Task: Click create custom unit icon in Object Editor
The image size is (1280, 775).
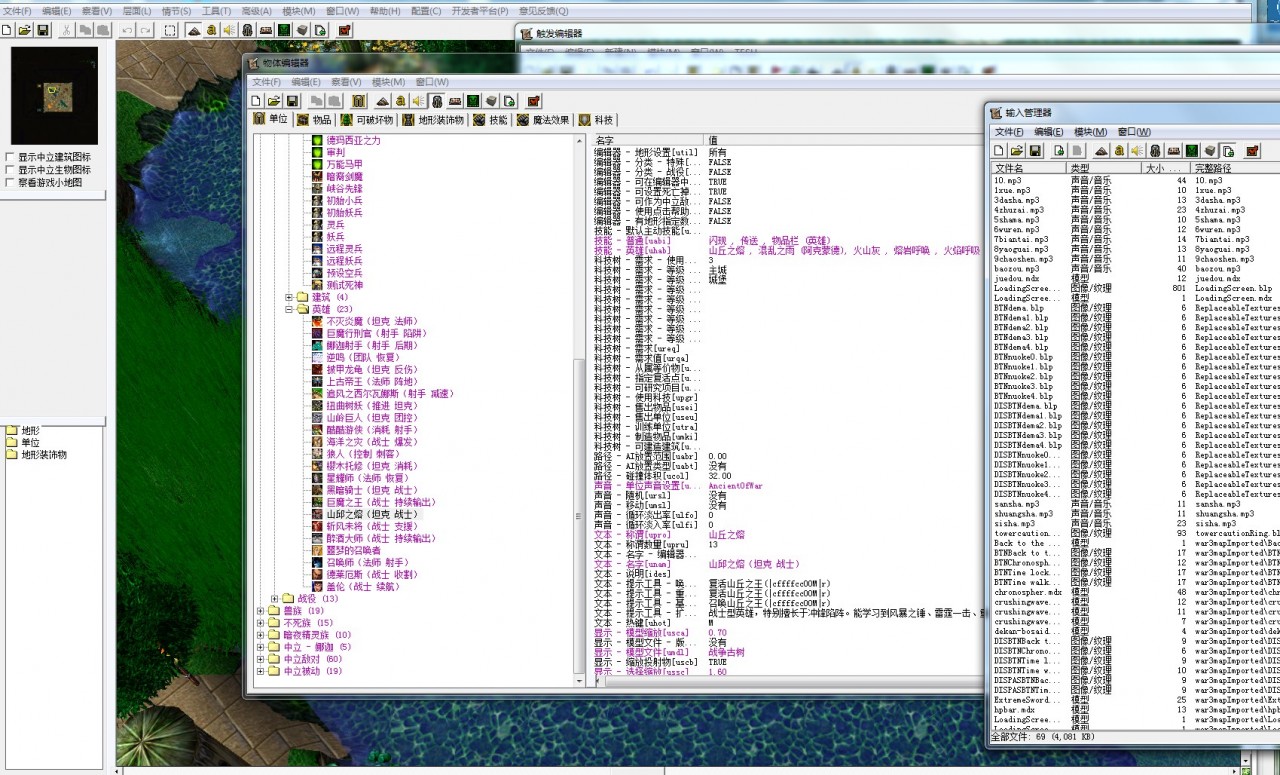Action: point(358,101)
